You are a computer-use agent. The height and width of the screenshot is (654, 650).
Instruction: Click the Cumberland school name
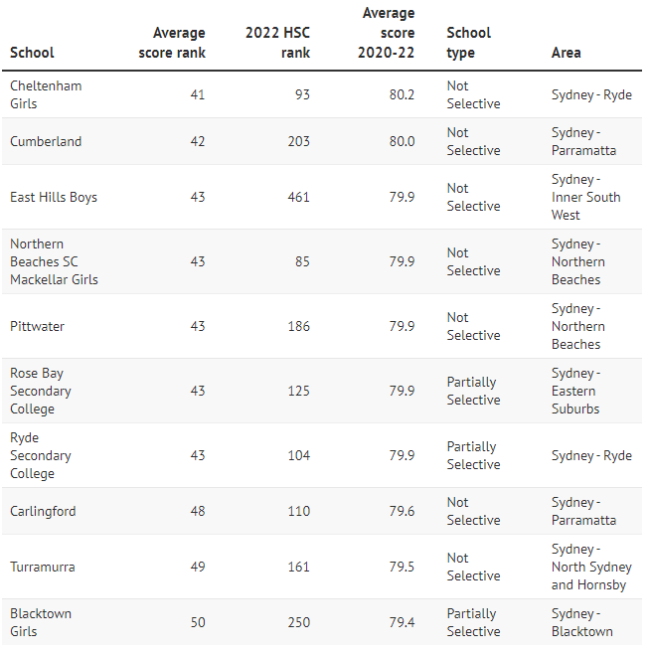46,141
